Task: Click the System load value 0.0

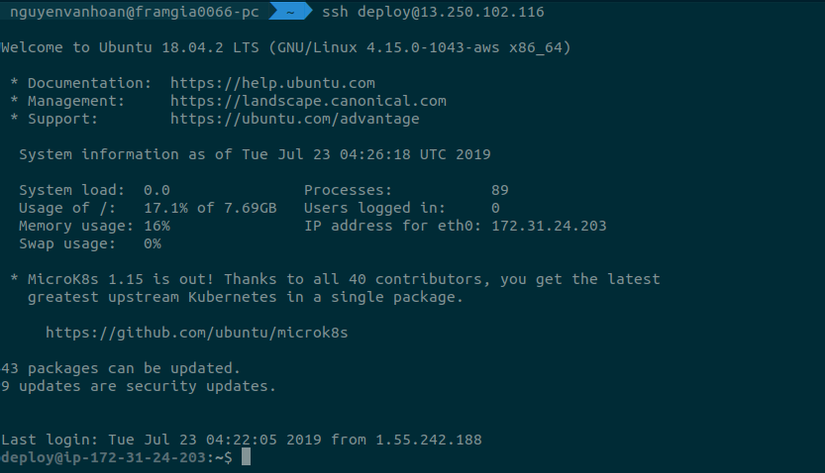Action: coord(157,190)
